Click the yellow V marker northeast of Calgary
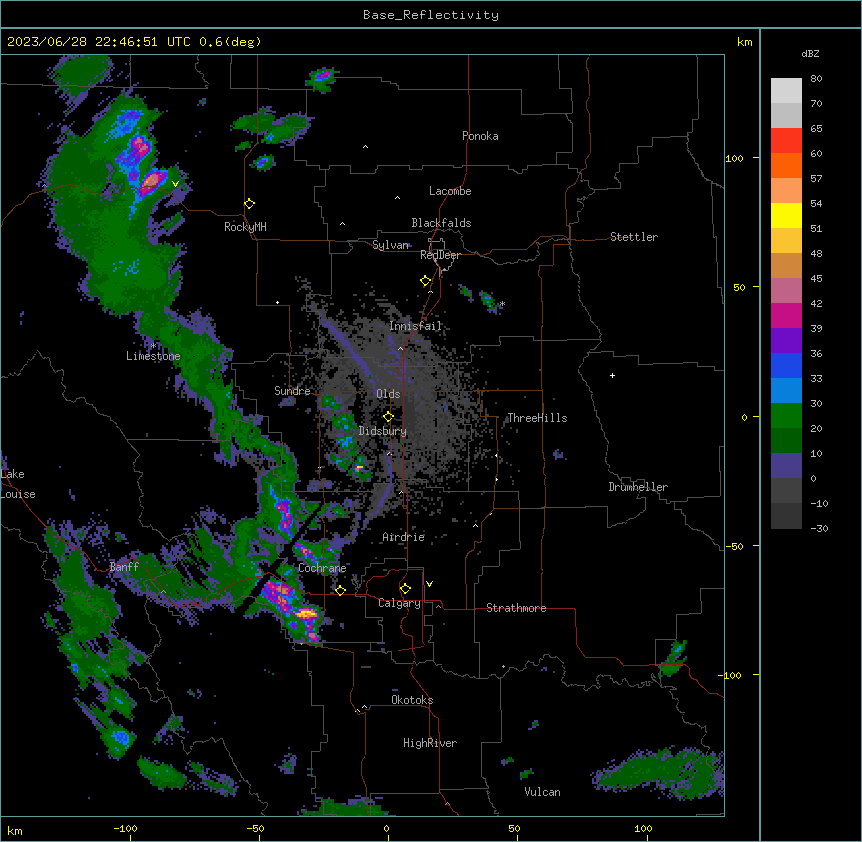The height and width of the screenshot is (842, 862). (429, 584)
